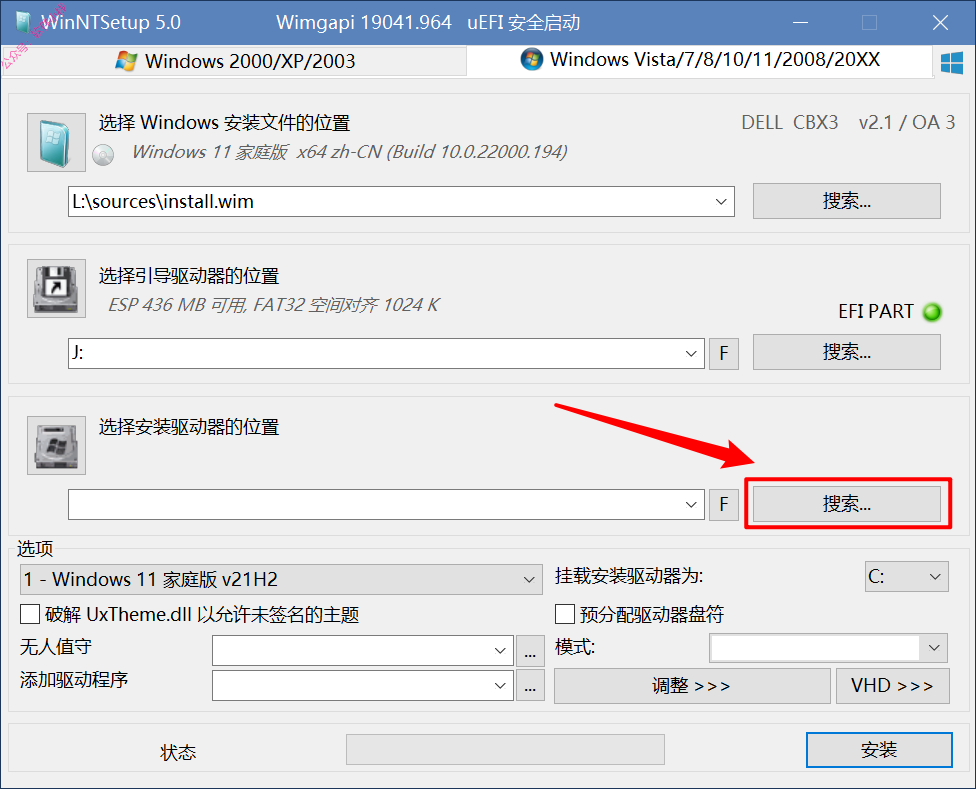Open the VHD >>> button
The width and height of the screenshot is (976, 789).
pos(893,686)
